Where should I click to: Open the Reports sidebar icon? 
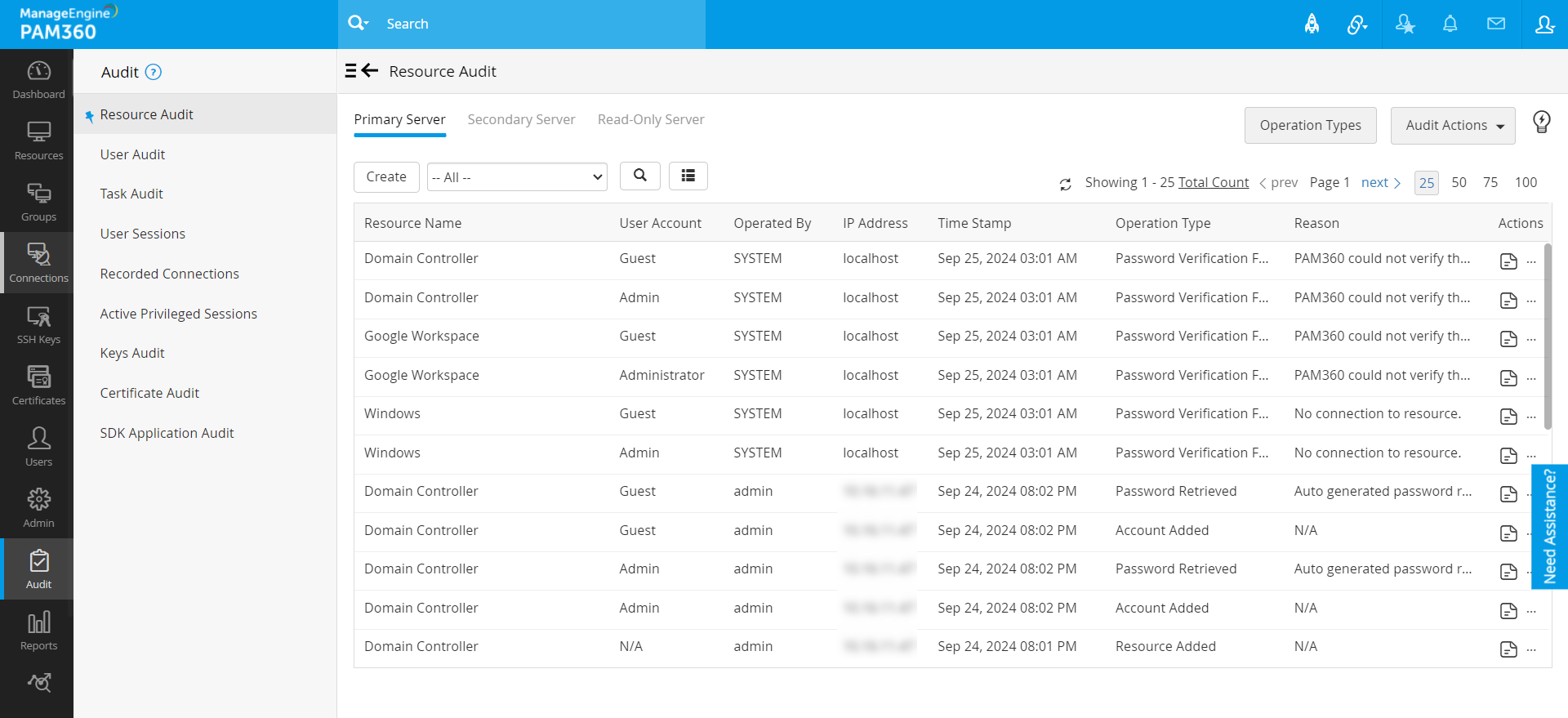38,631
